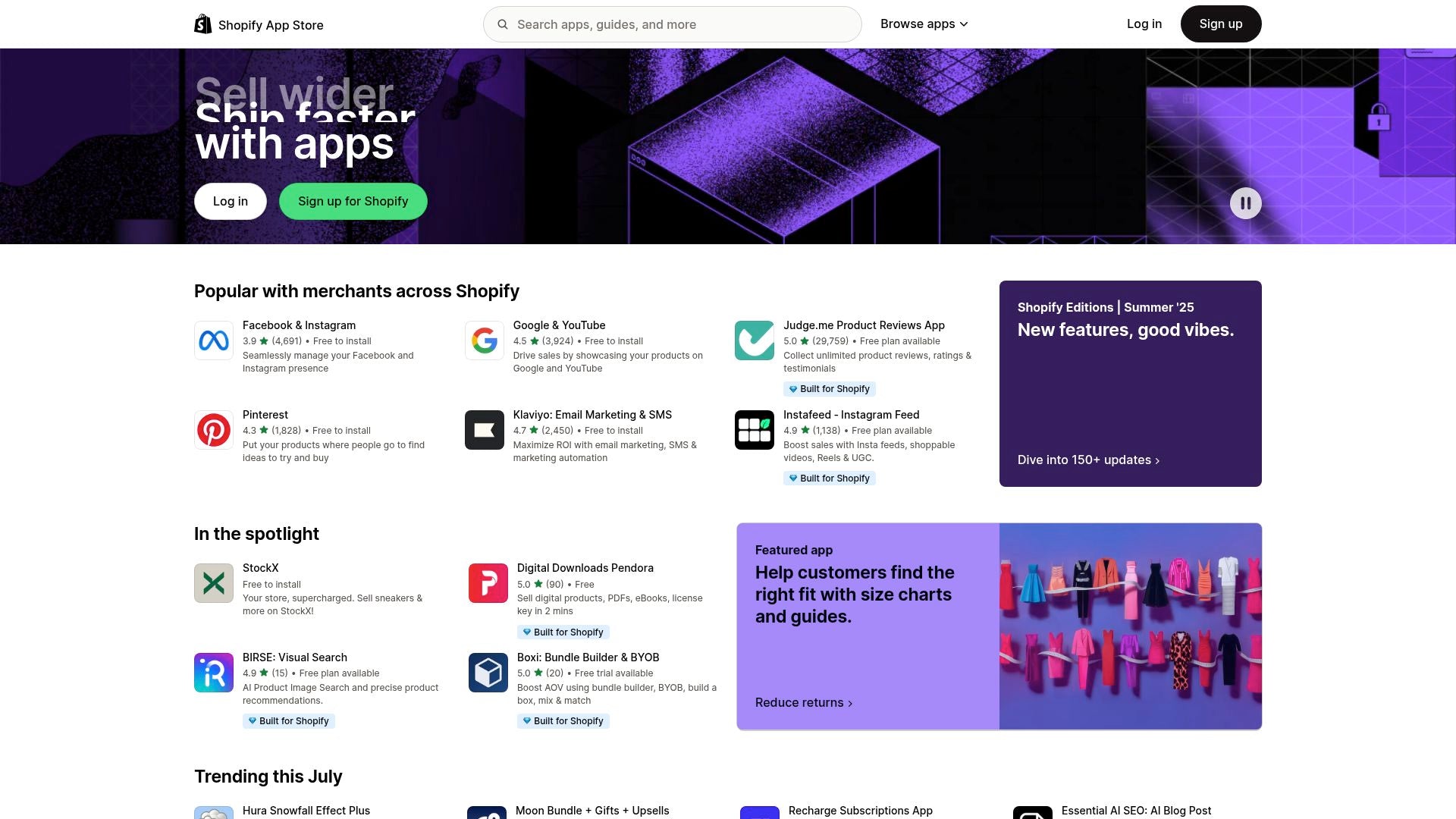Open the StockX green X icon
The height and width of the screenshot is (819, 1456).
pyautogui.click(x=214, y=583)
